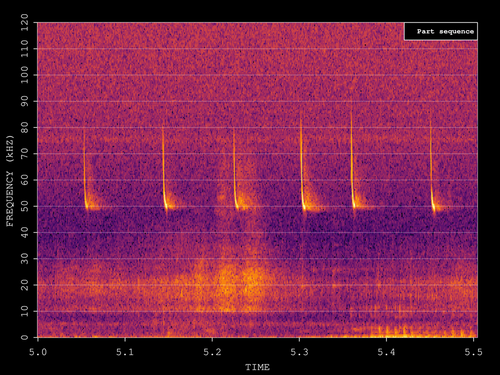Viewport: 500px width, 375px height.
Task: Click the 5.2 time axis tick label
Action: click(212, 352)
